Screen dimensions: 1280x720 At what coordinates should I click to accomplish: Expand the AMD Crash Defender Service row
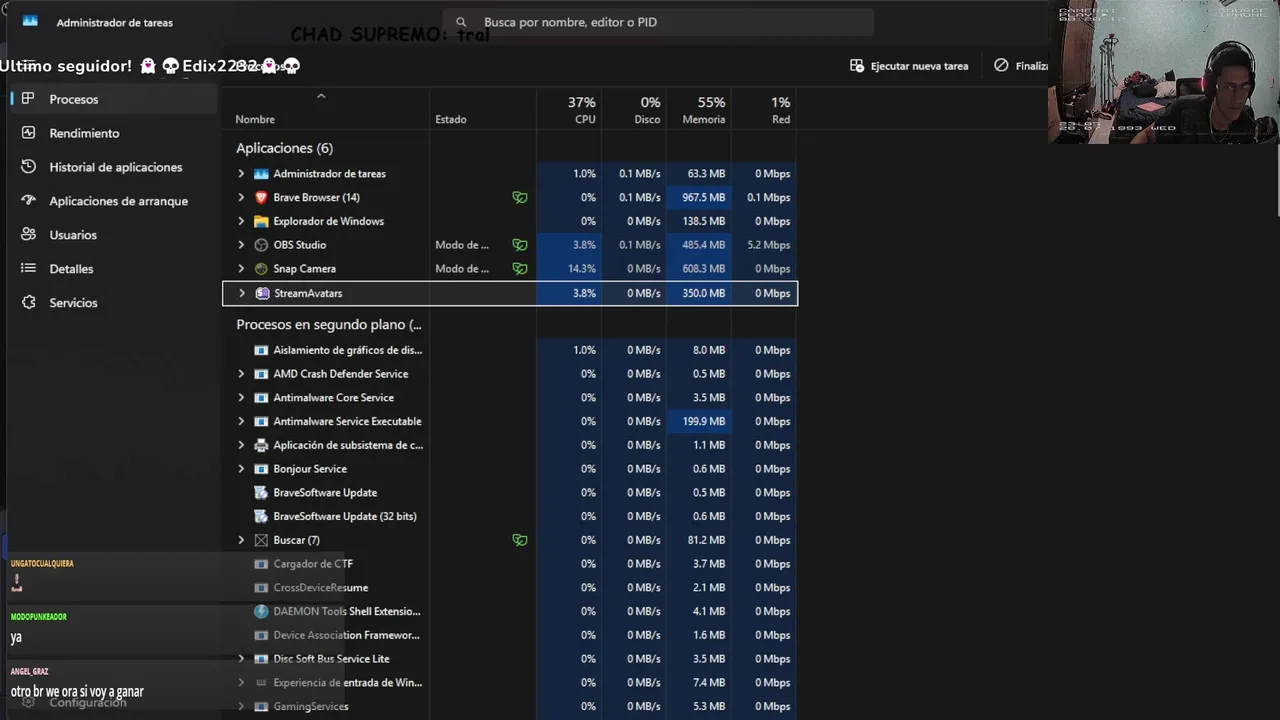tap(241, 374)
